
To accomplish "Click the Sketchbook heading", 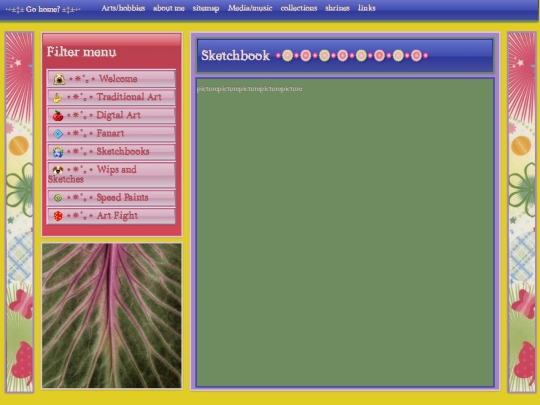I will click(236, 55).
